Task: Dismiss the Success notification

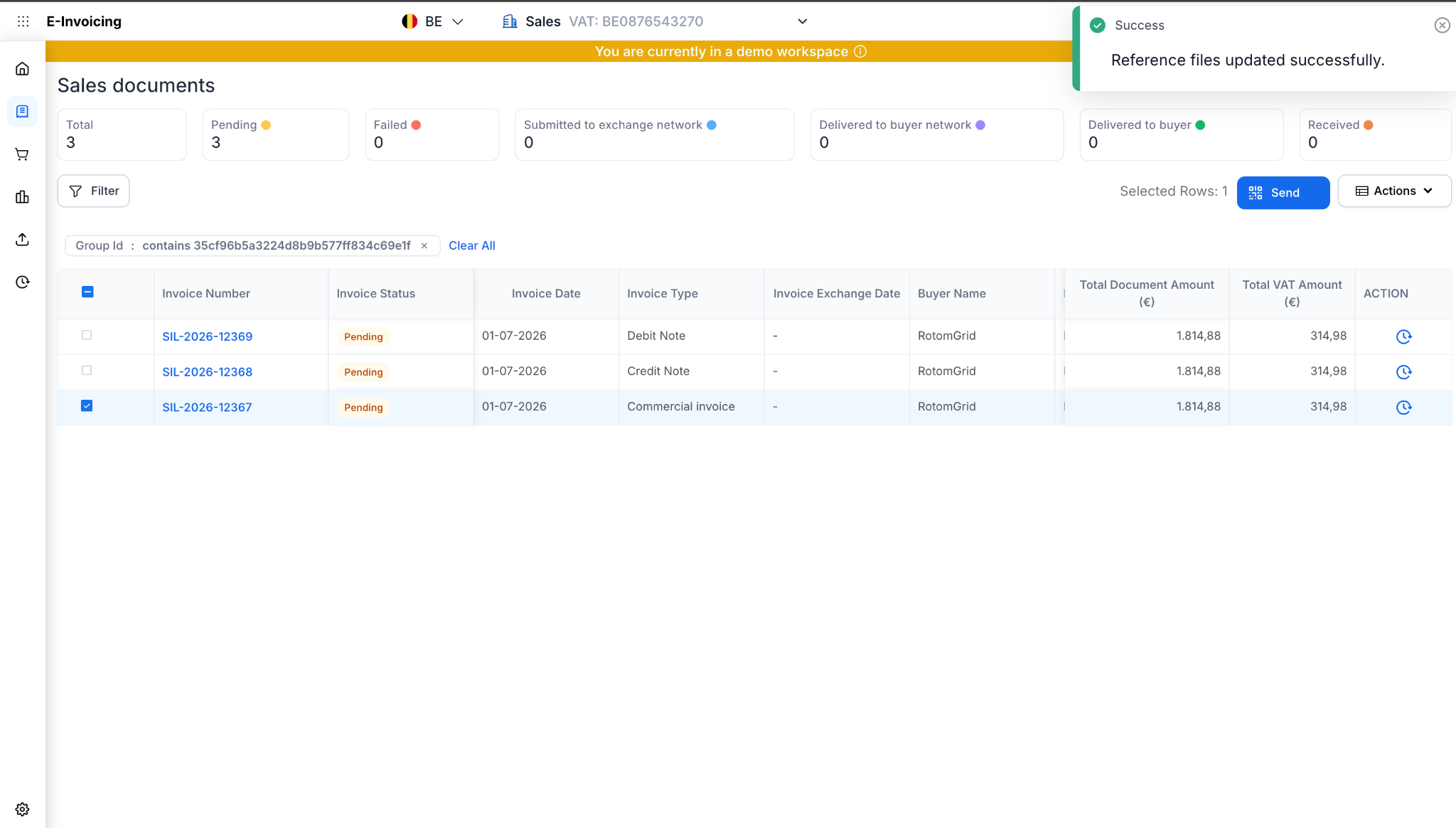Action: click(x=1442, y=26)
